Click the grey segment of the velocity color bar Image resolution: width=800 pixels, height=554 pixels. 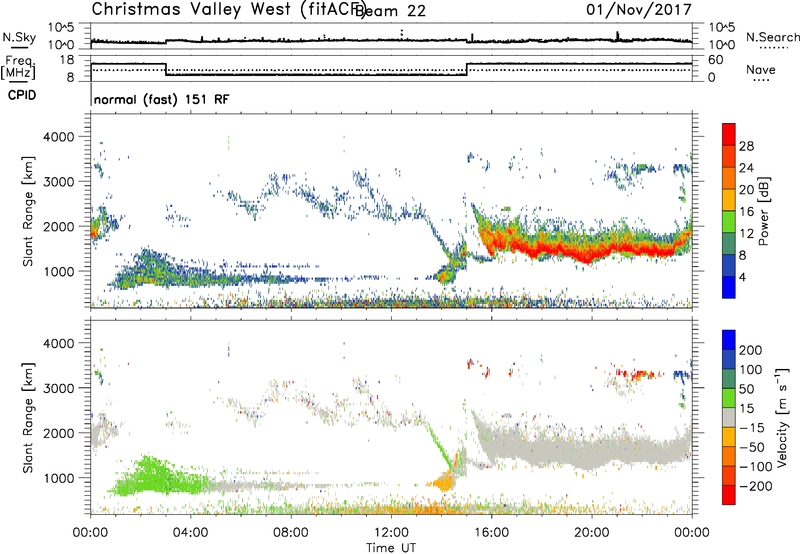(729, 417)
